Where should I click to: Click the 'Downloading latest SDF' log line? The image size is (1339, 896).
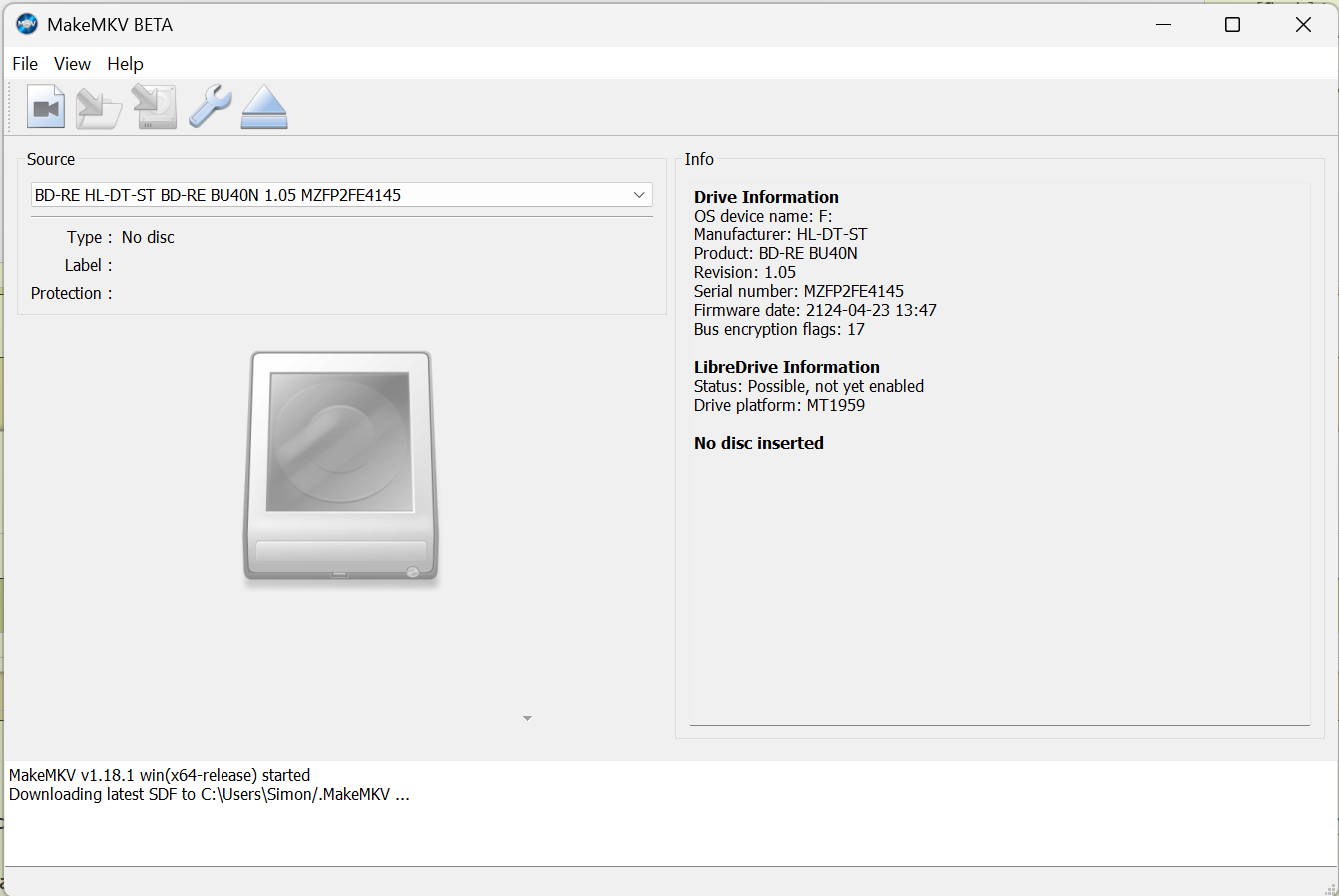[210, 795]
